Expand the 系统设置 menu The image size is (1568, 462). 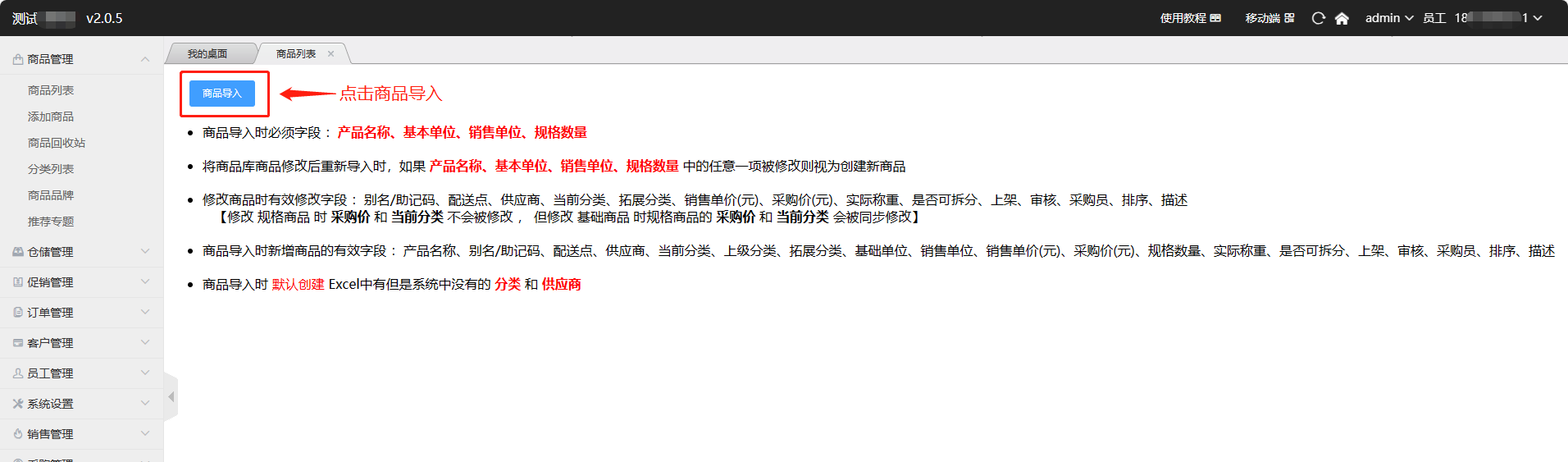82,404
